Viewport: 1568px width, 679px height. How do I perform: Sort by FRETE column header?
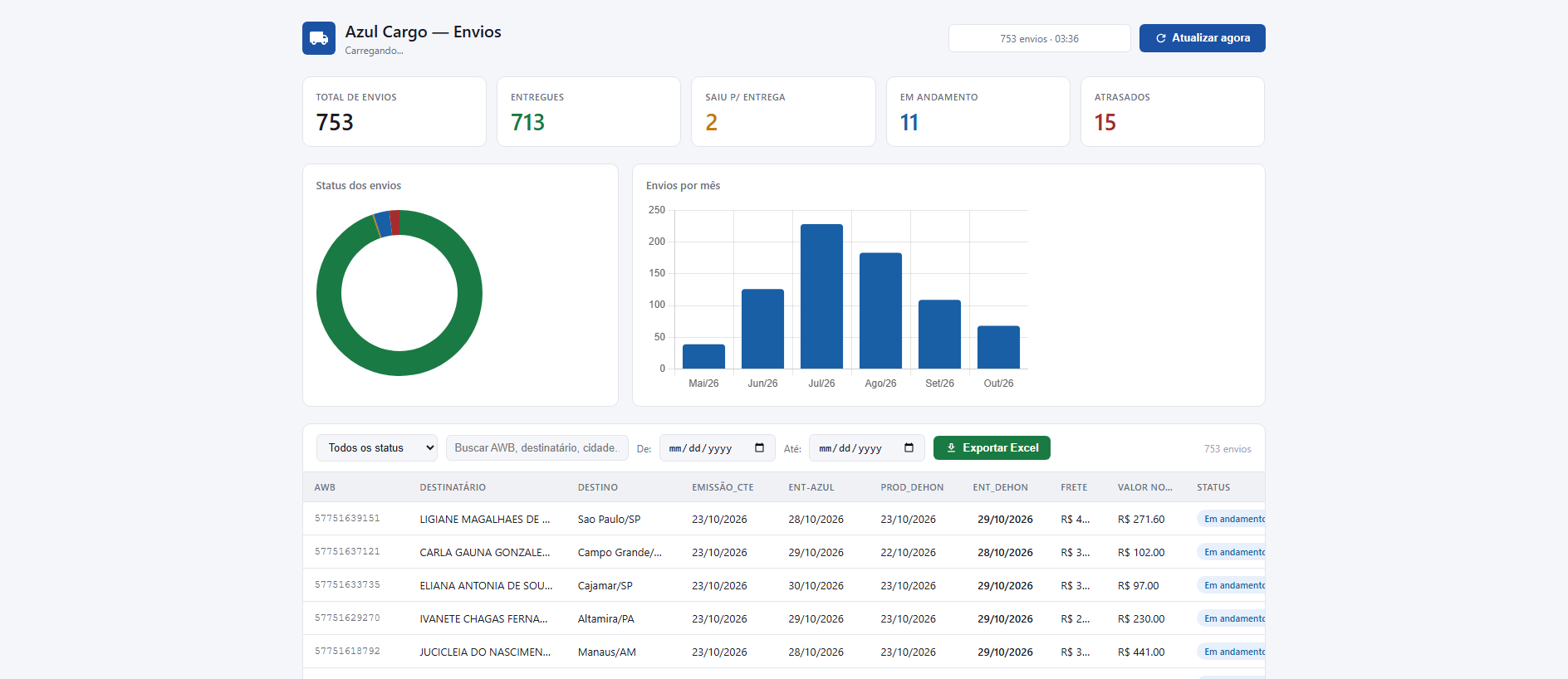tap(1074, 488)
